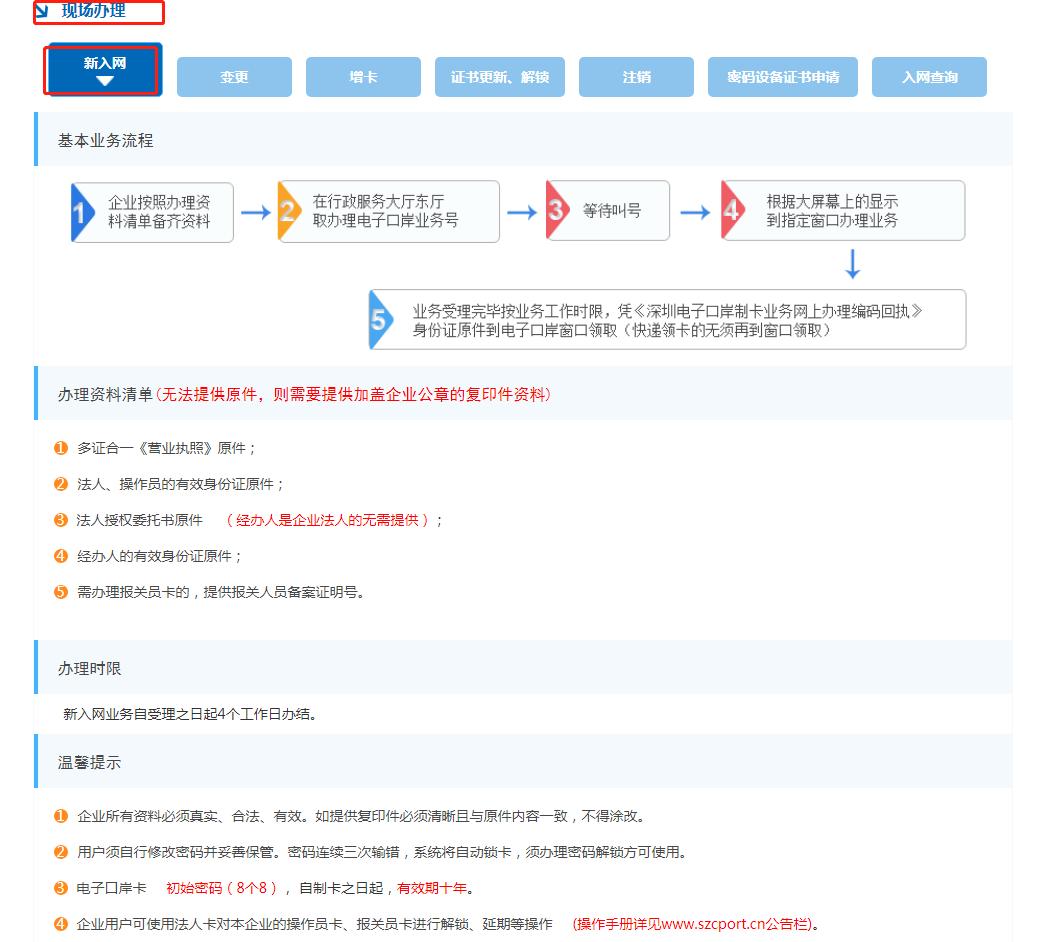
Task: Expand the dropdown arrow under 新入网
Action: pyautogui.click(x=101, y=82)
